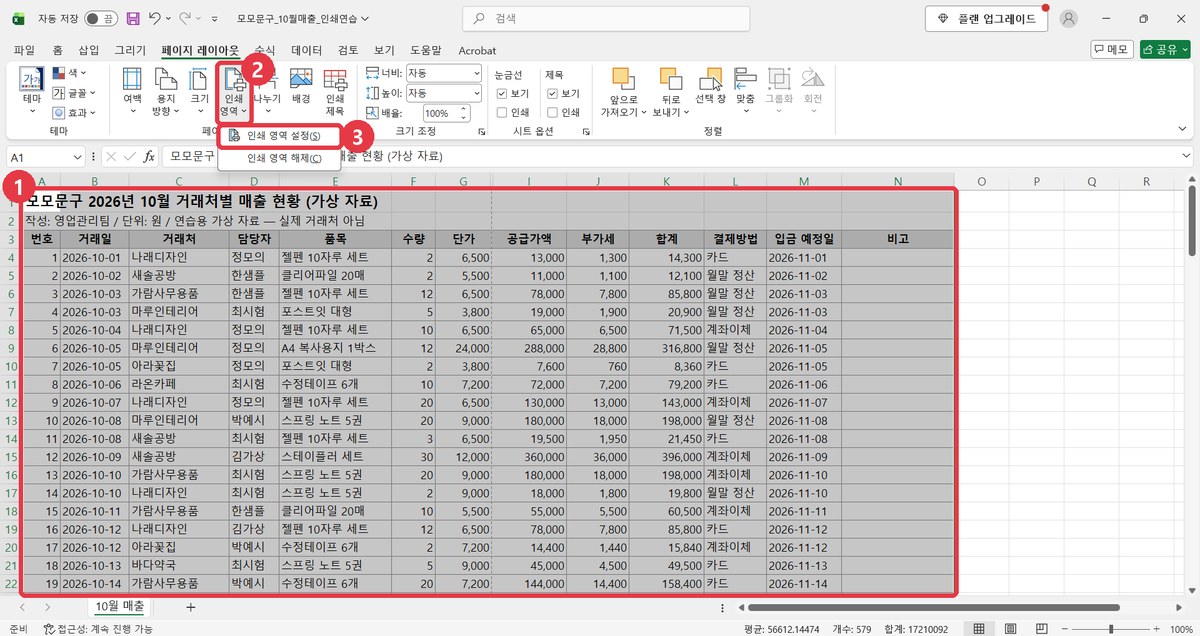Expand the Name Box dropdown arrow

[78, 157]
